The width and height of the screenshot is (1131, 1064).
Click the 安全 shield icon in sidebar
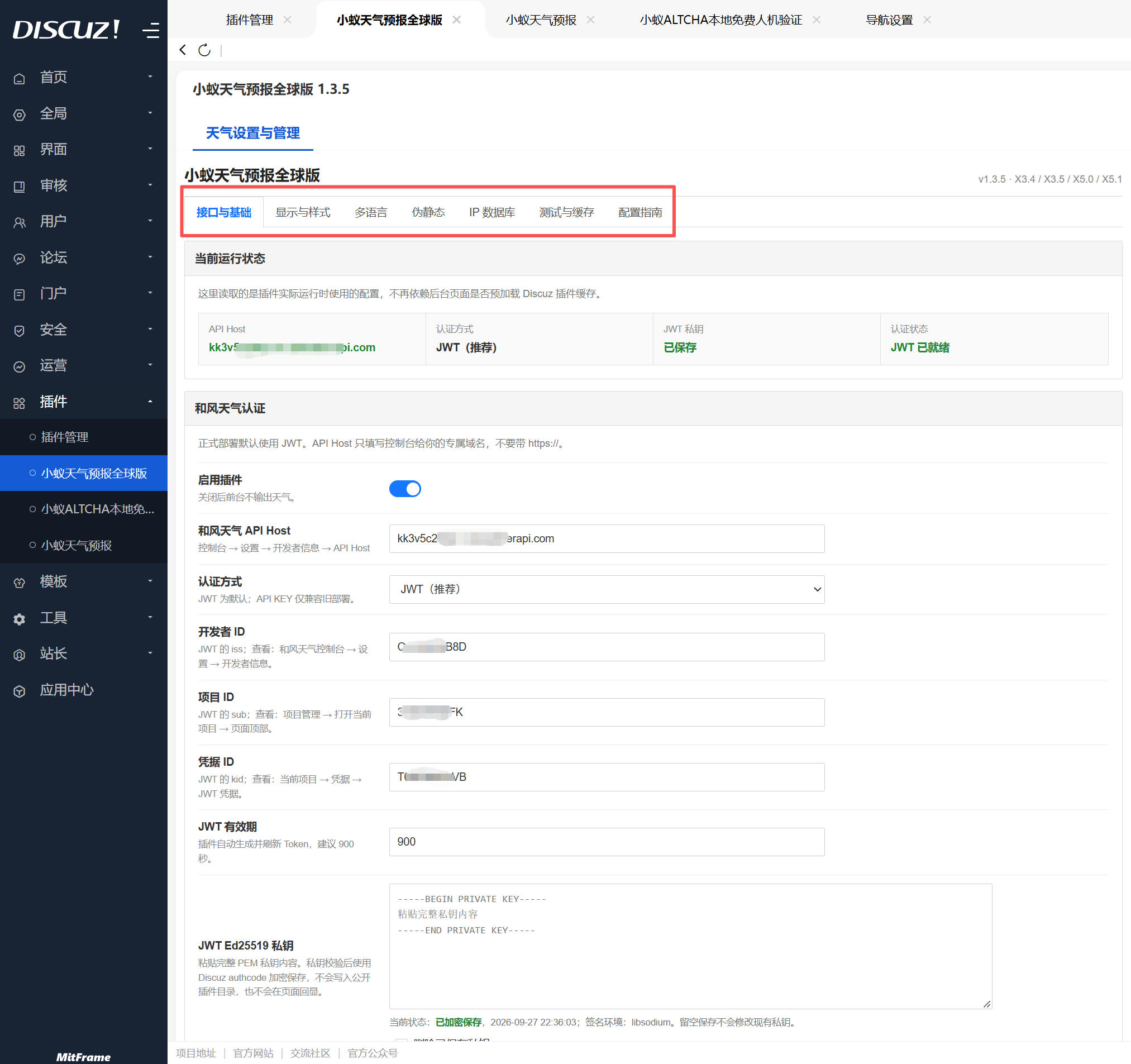(20, 330)
